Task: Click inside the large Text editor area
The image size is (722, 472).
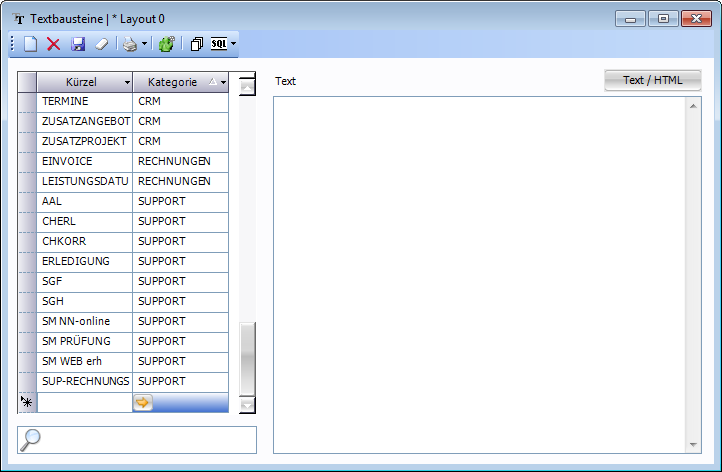Action: (480, 270)
